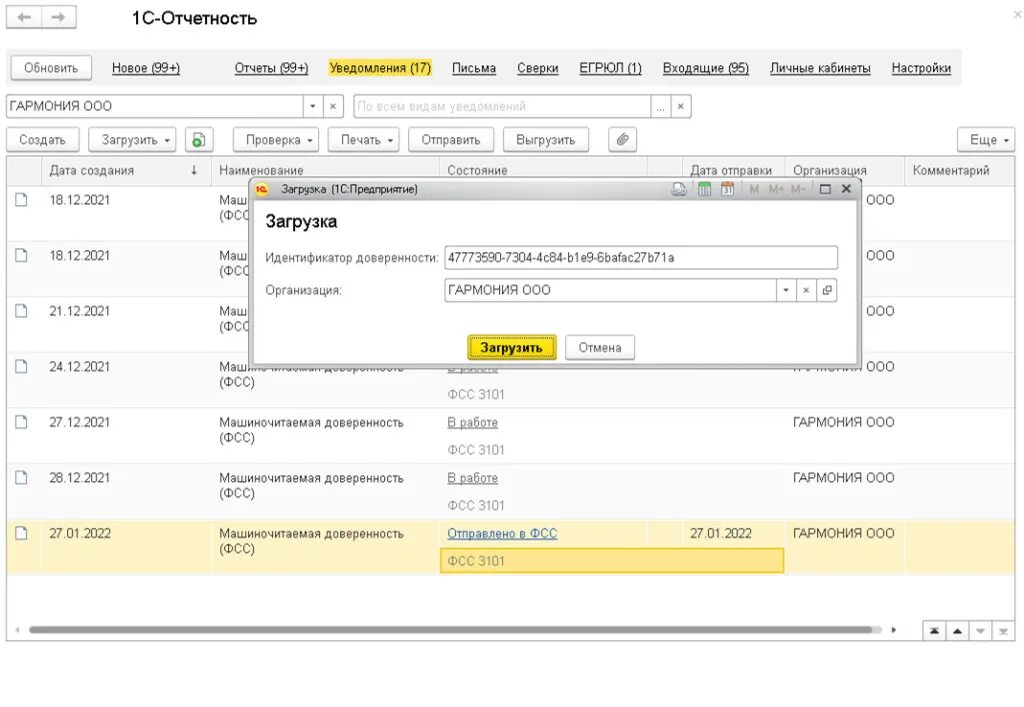The width and height of the screenshot is (1024, 707).
Task: Move up one row in the list
Action: pos(957,631)
